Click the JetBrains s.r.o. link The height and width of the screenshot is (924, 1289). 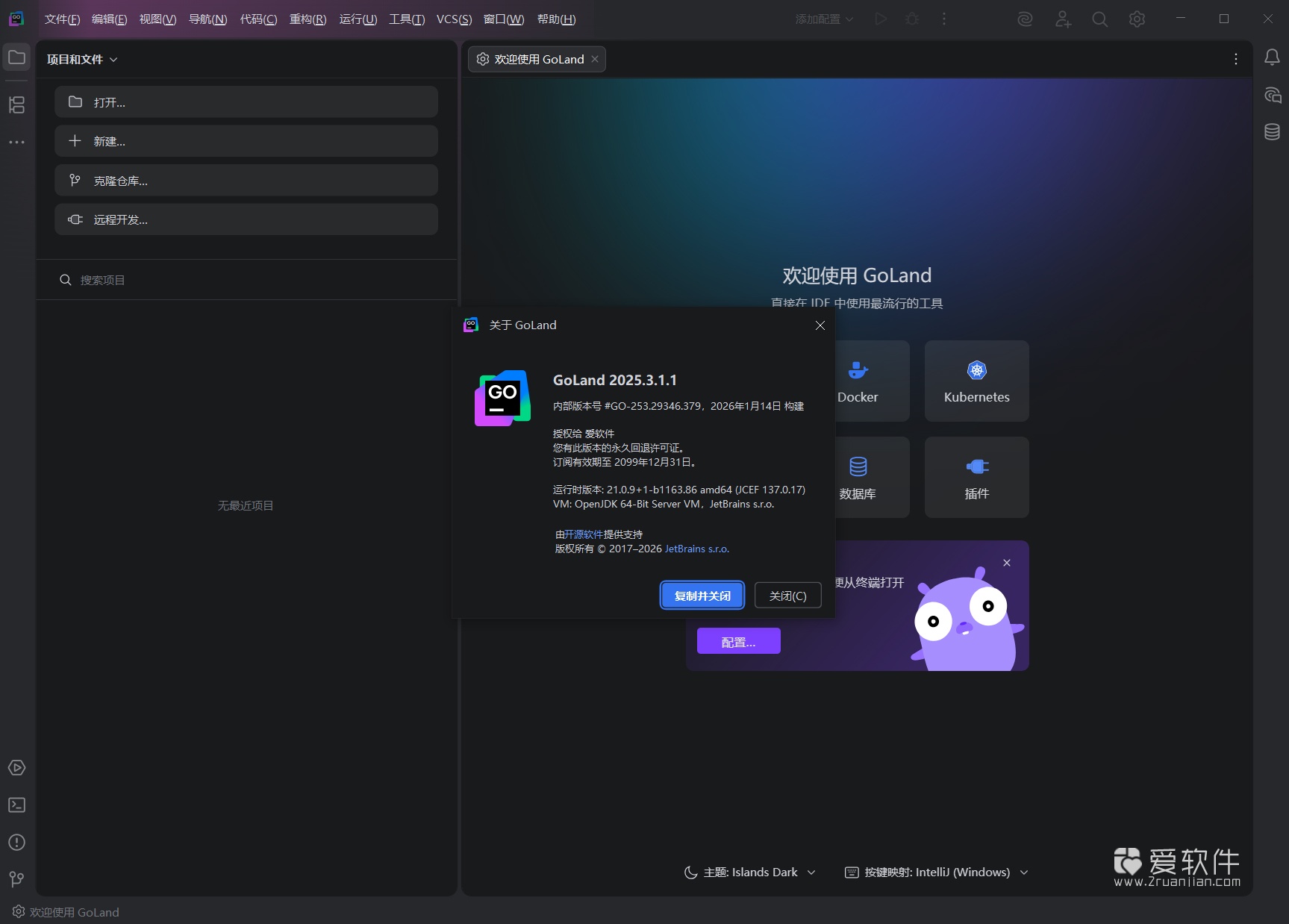(696, 549)
